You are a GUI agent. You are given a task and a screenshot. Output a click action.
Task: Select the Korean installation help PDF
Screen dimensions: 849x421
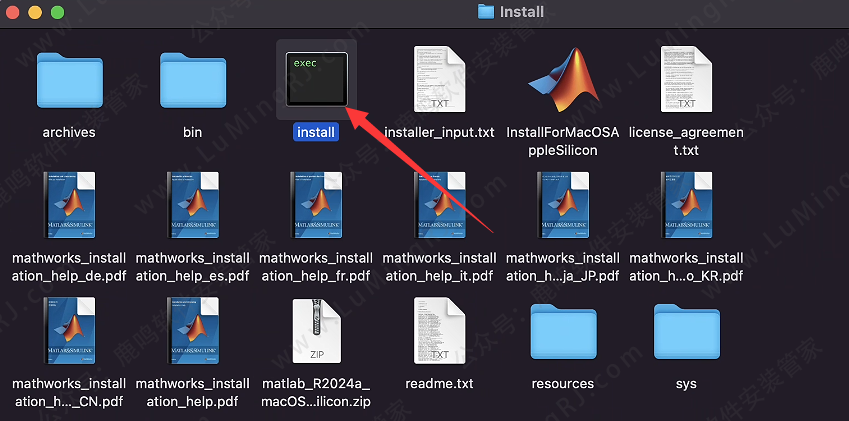point(686,206)
